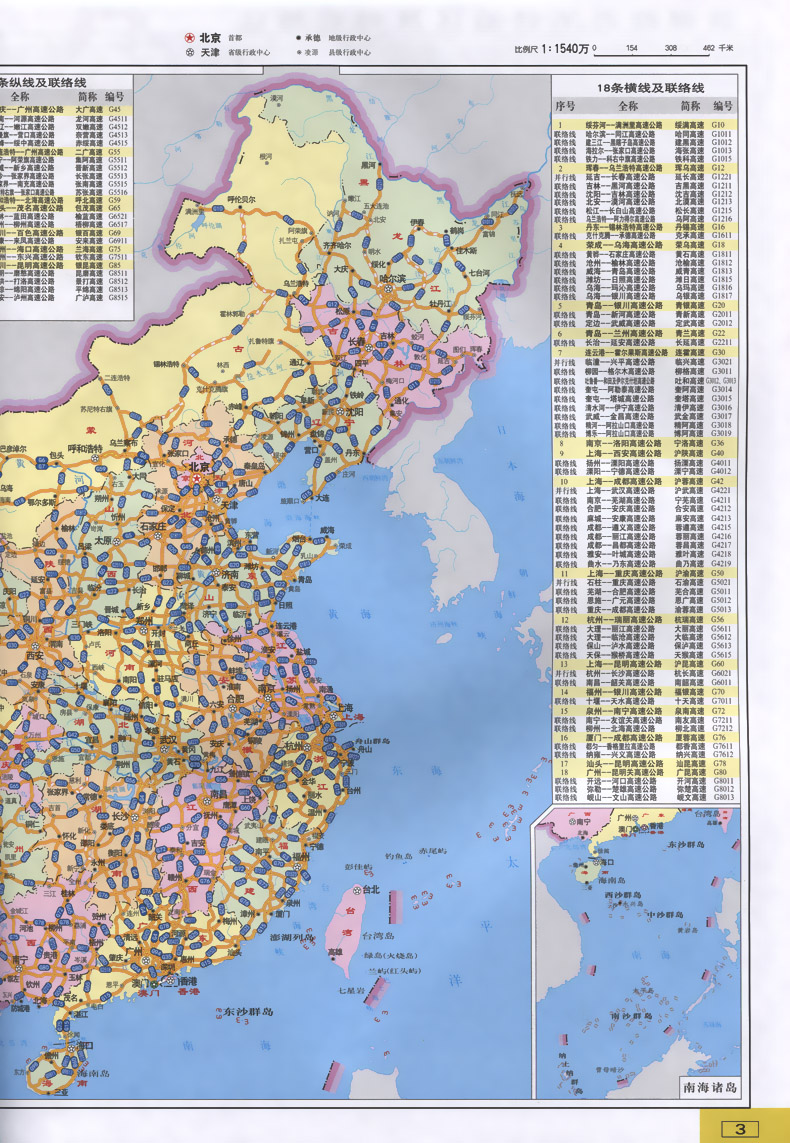This screenshot has height=1143, width=790.
Task: Click the 'G36' 宁洛高速 table row
Action: tap(644, 443)
